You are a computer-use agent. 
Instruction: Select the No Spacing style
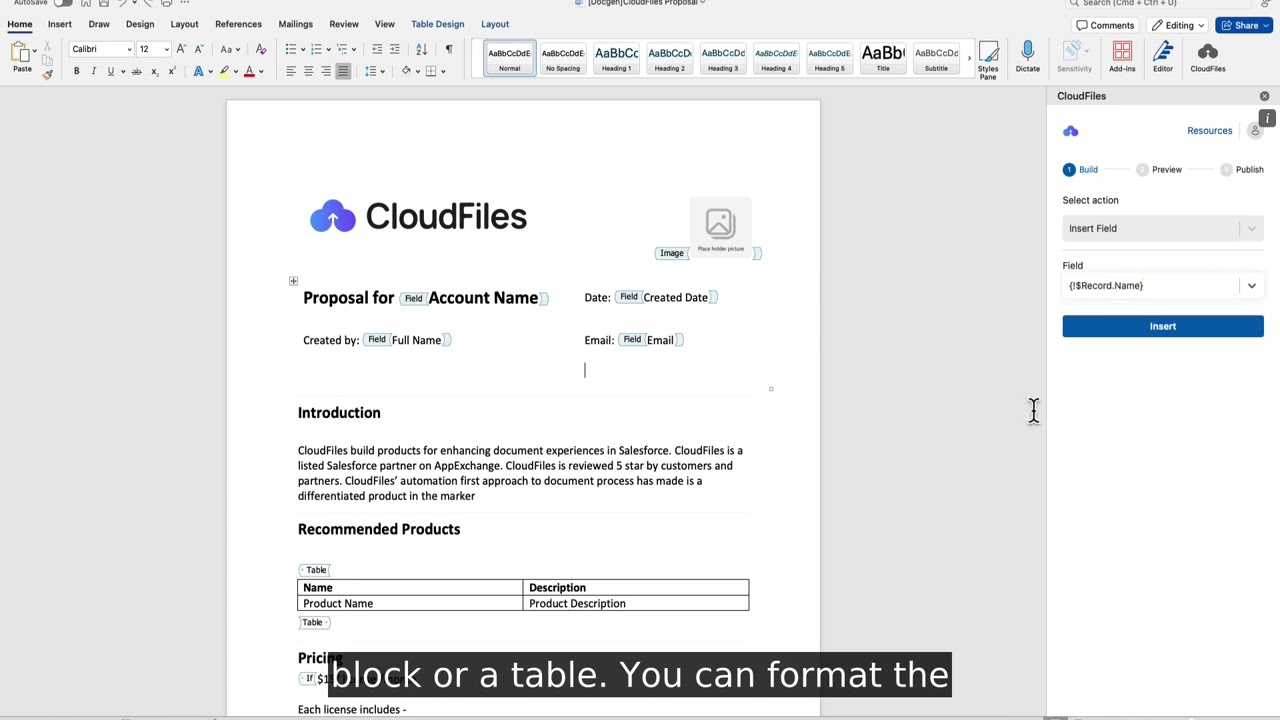tap(562, 59)
